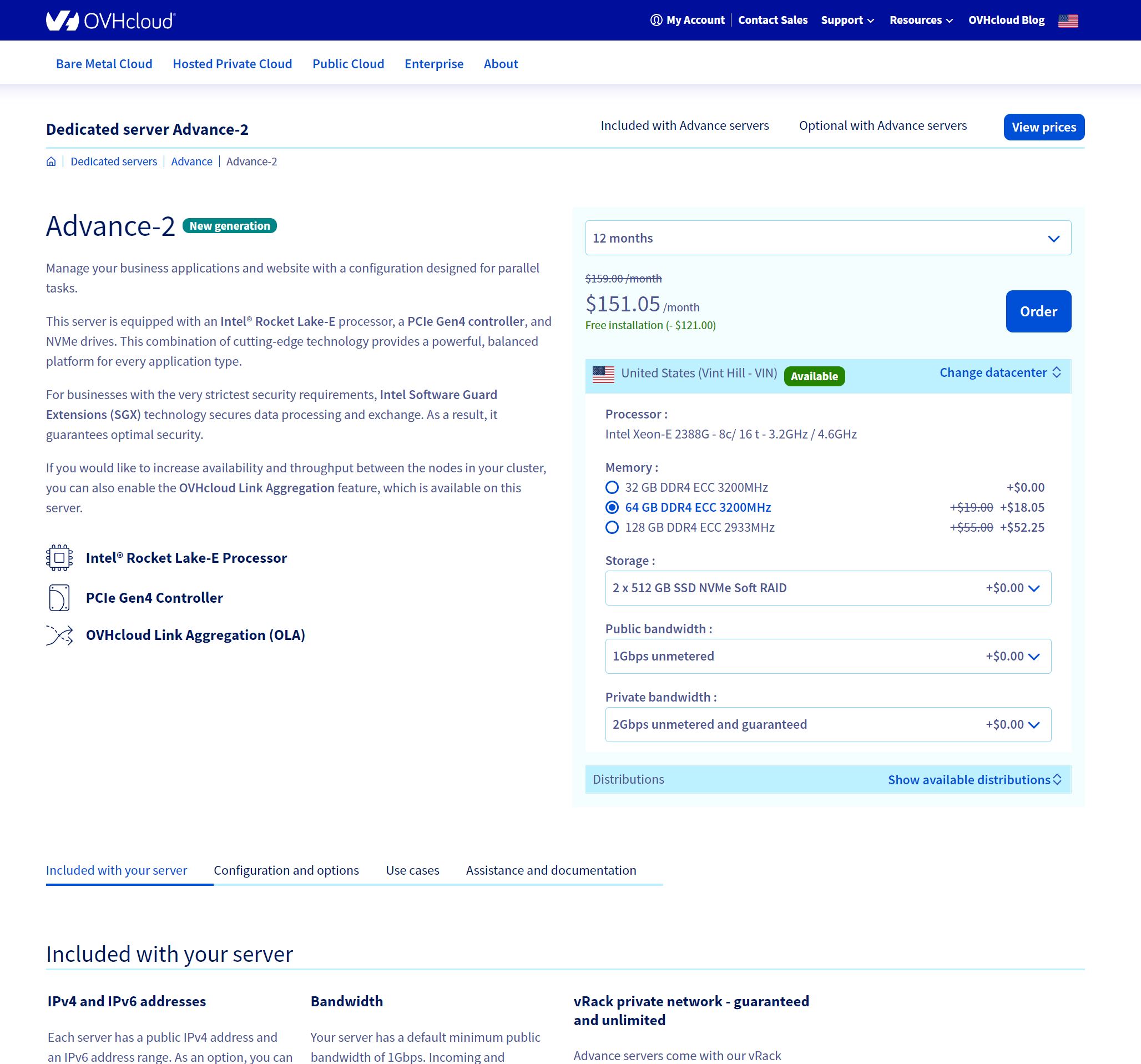This screenshot has width=1141, height=1064.
Task: Click Intel Xeon-E 2388G processor text
Action: (731, 434)
